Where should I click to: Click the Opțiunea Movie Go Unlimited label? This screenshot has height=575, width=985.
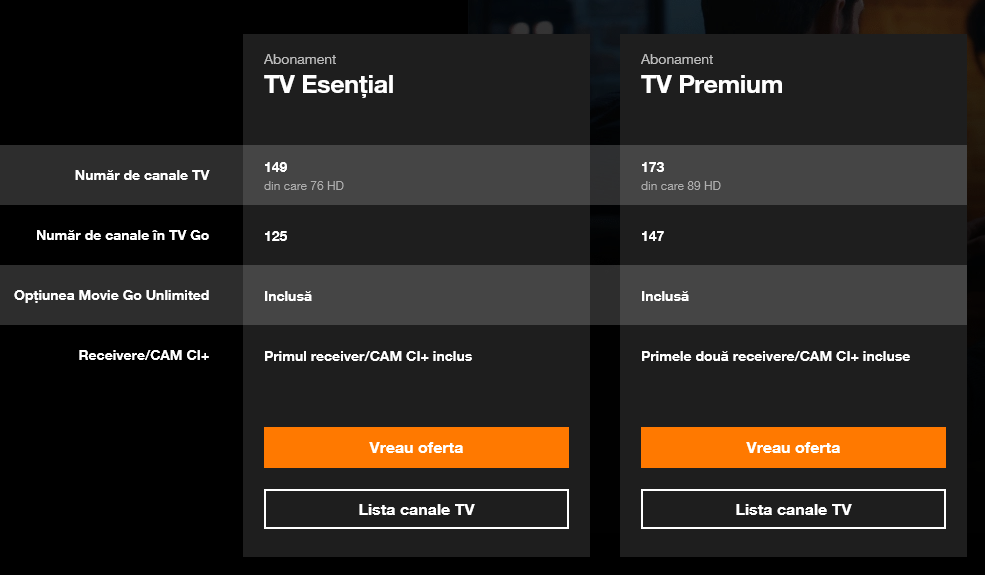point(112,295)
